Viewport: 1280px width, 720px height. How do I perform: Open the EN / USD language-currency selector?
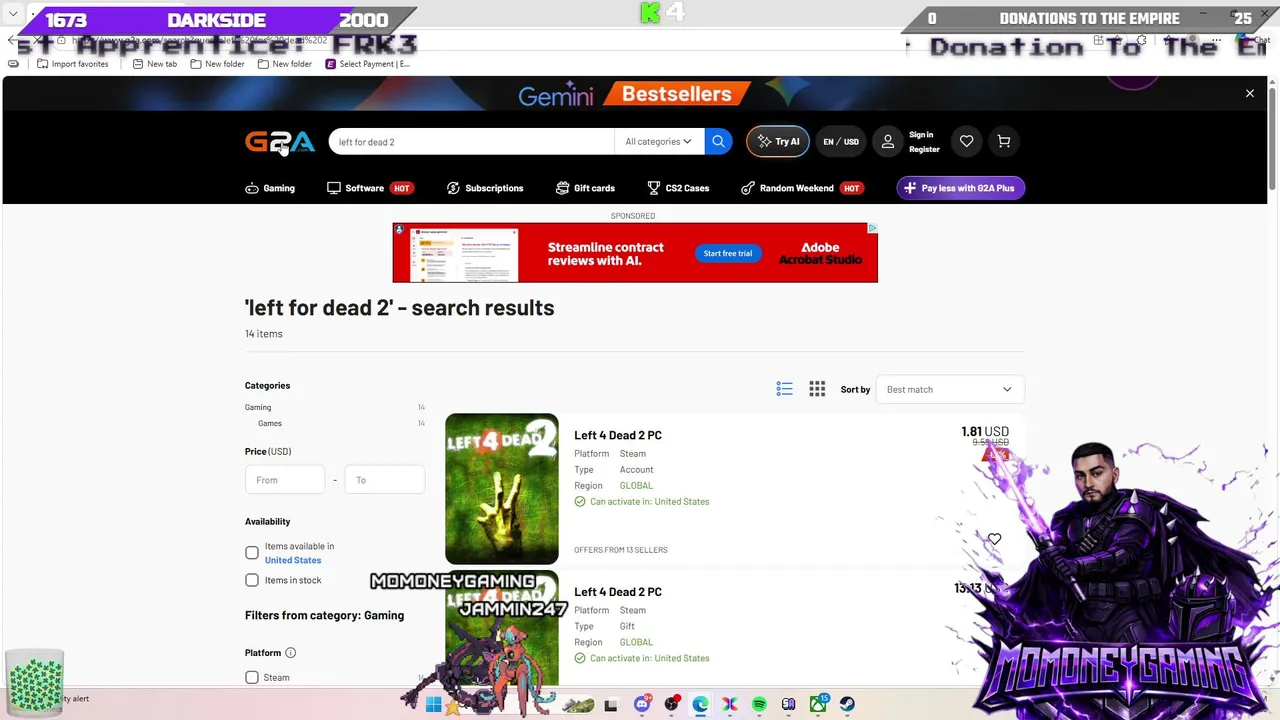(841, 142)
